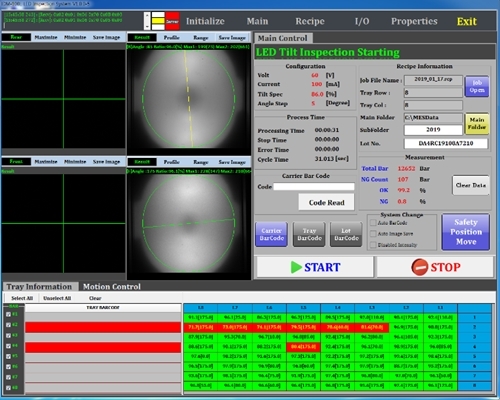Click the Code Read button
The width and height of the screenshot is (500, 400).
click(326, 202)
